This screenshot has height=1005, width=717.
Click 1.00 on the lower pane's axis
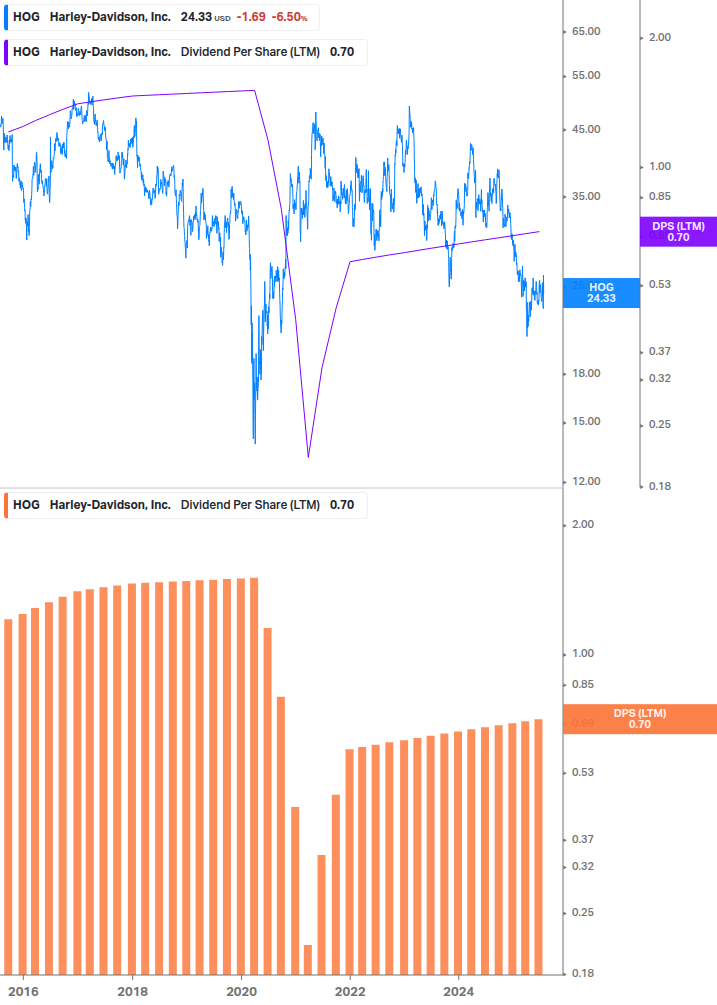coord(583,654)
